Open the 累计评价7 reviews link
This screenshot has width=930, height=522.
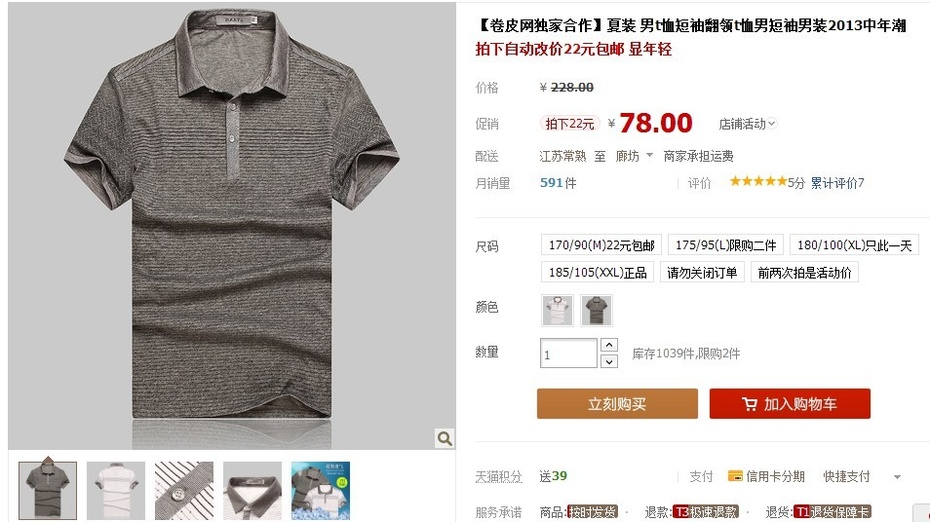tap(837, 183)
